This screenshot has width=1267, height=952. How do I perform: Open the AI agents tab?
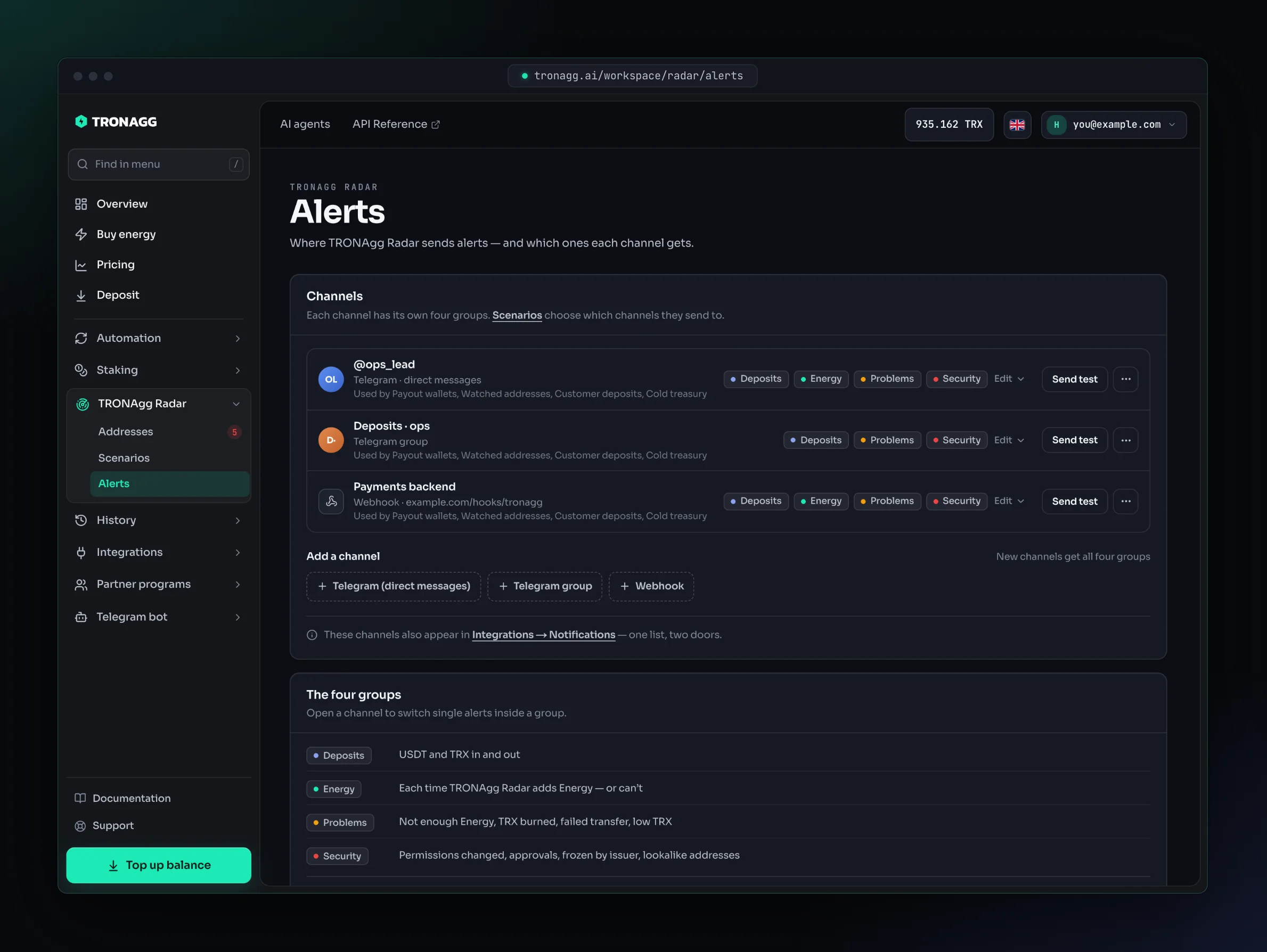coord(305,124)
